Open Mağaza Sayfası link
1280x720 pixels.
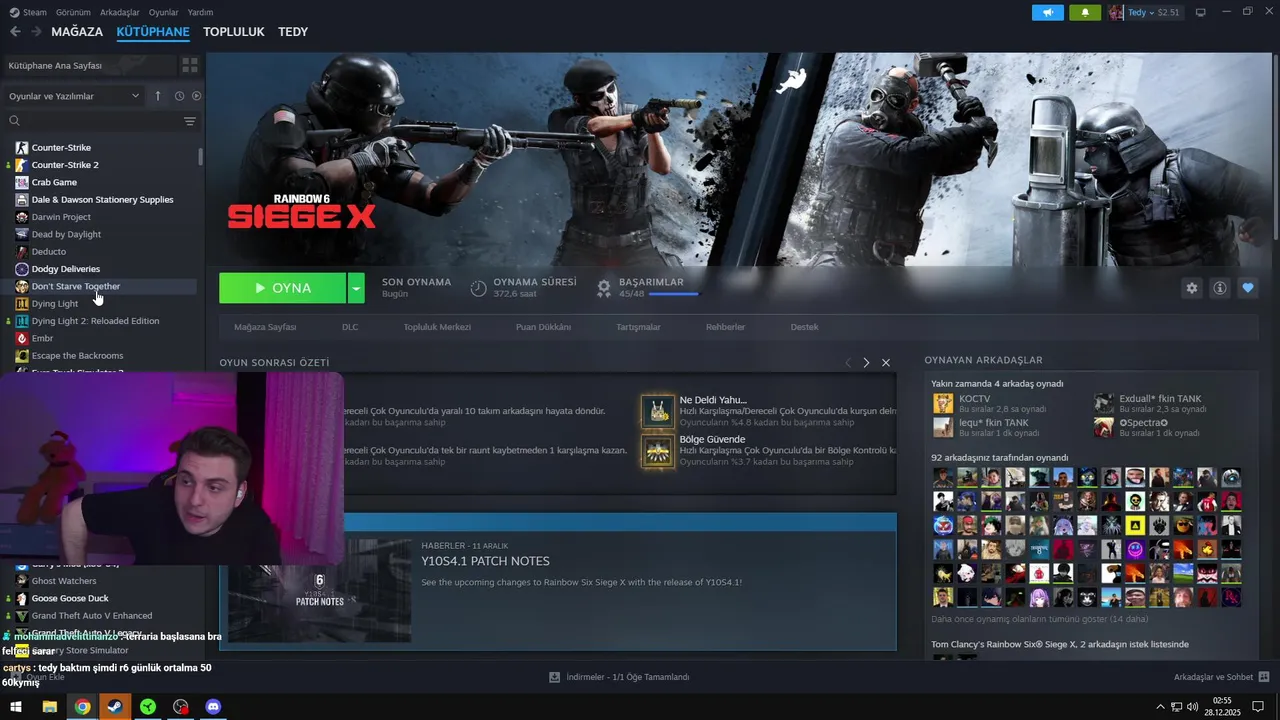(x=265, y=327)
